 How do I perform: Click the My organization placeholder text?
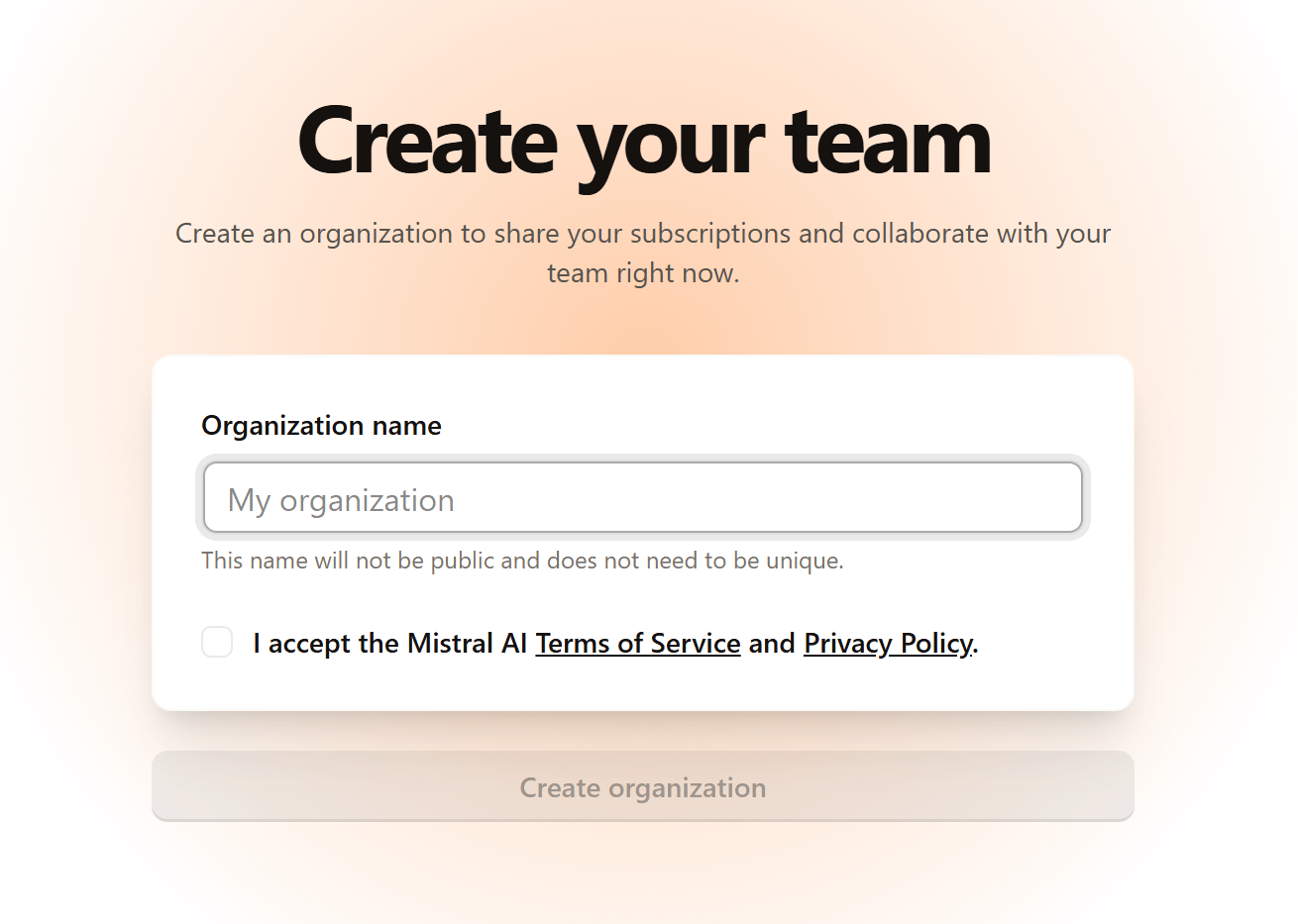click(341, 500)
